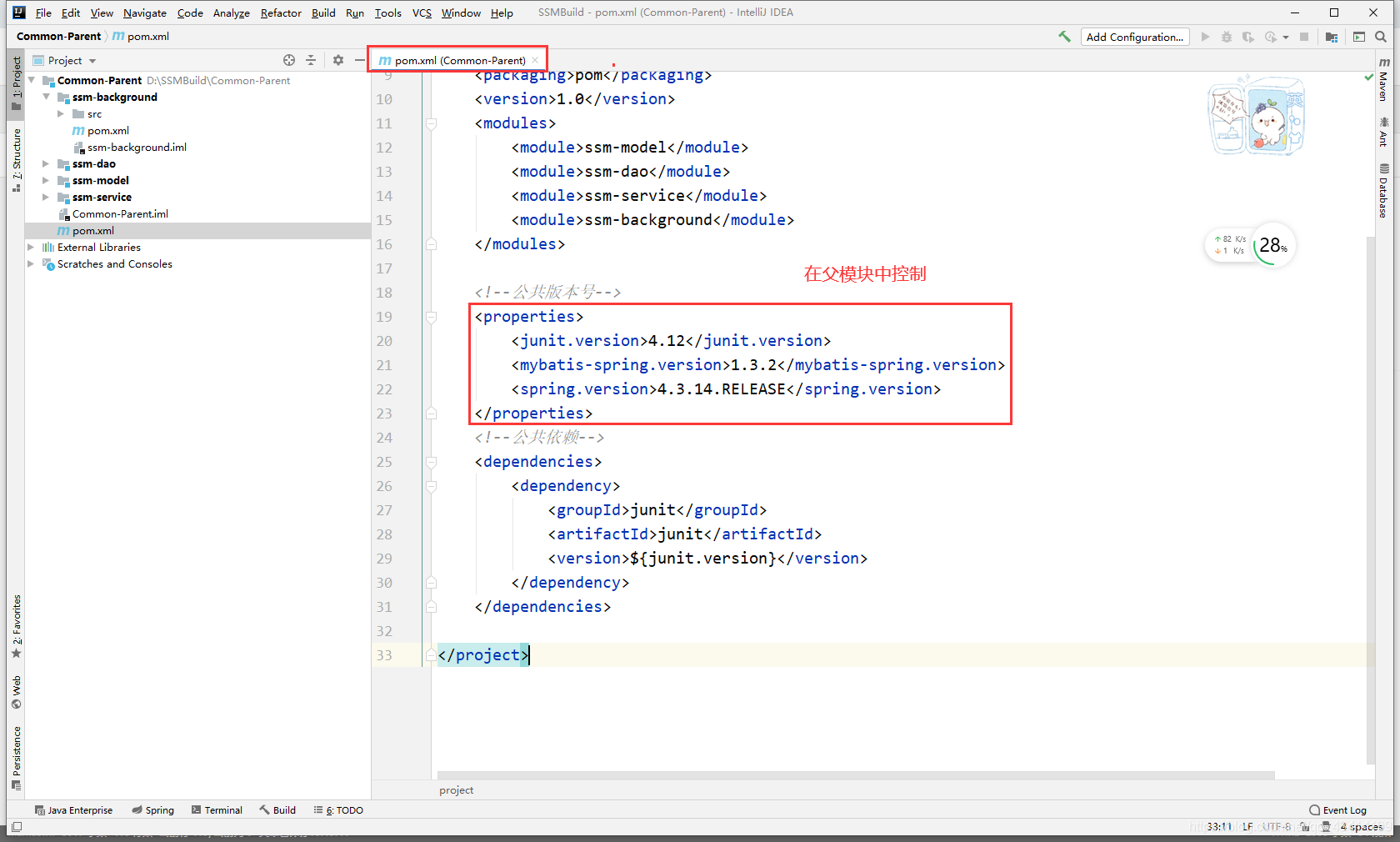This screenshot has height=842, width=1400.
Task: Expand External Libraries node
Action: [32, 247]
